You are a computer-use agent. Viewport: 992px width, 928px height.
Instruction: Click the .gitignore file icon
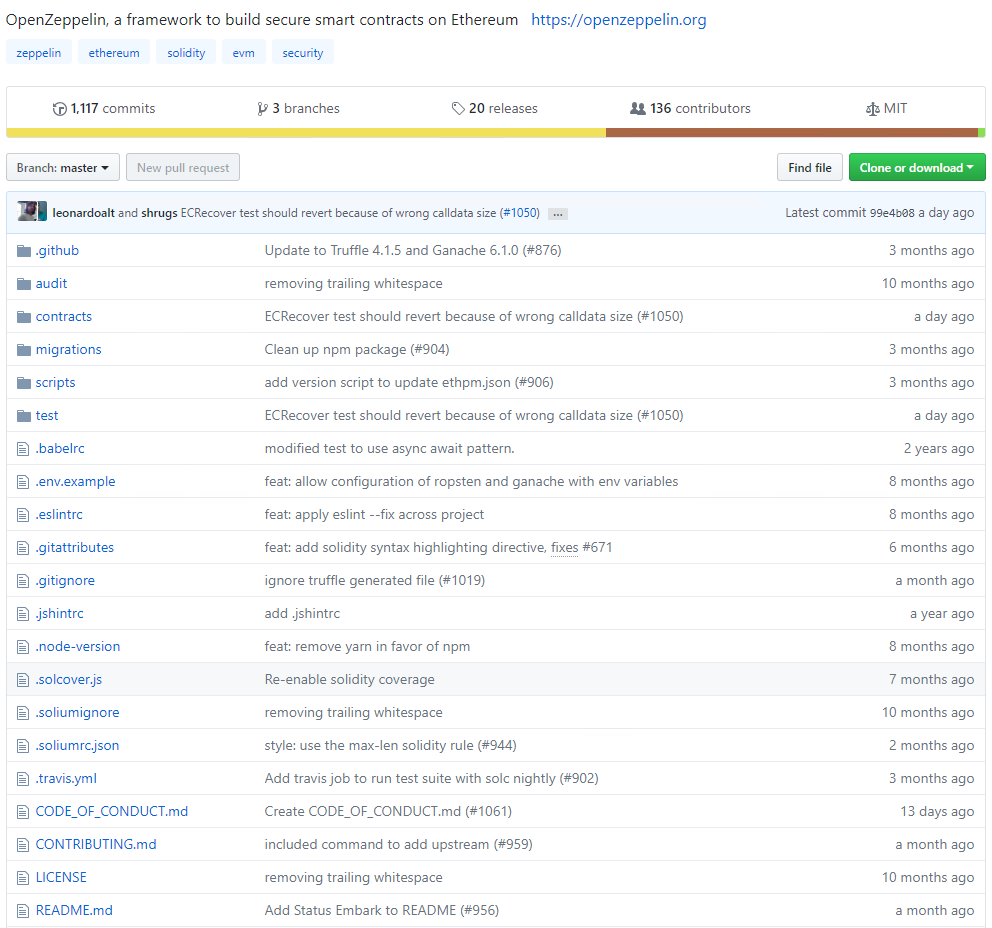23,581
